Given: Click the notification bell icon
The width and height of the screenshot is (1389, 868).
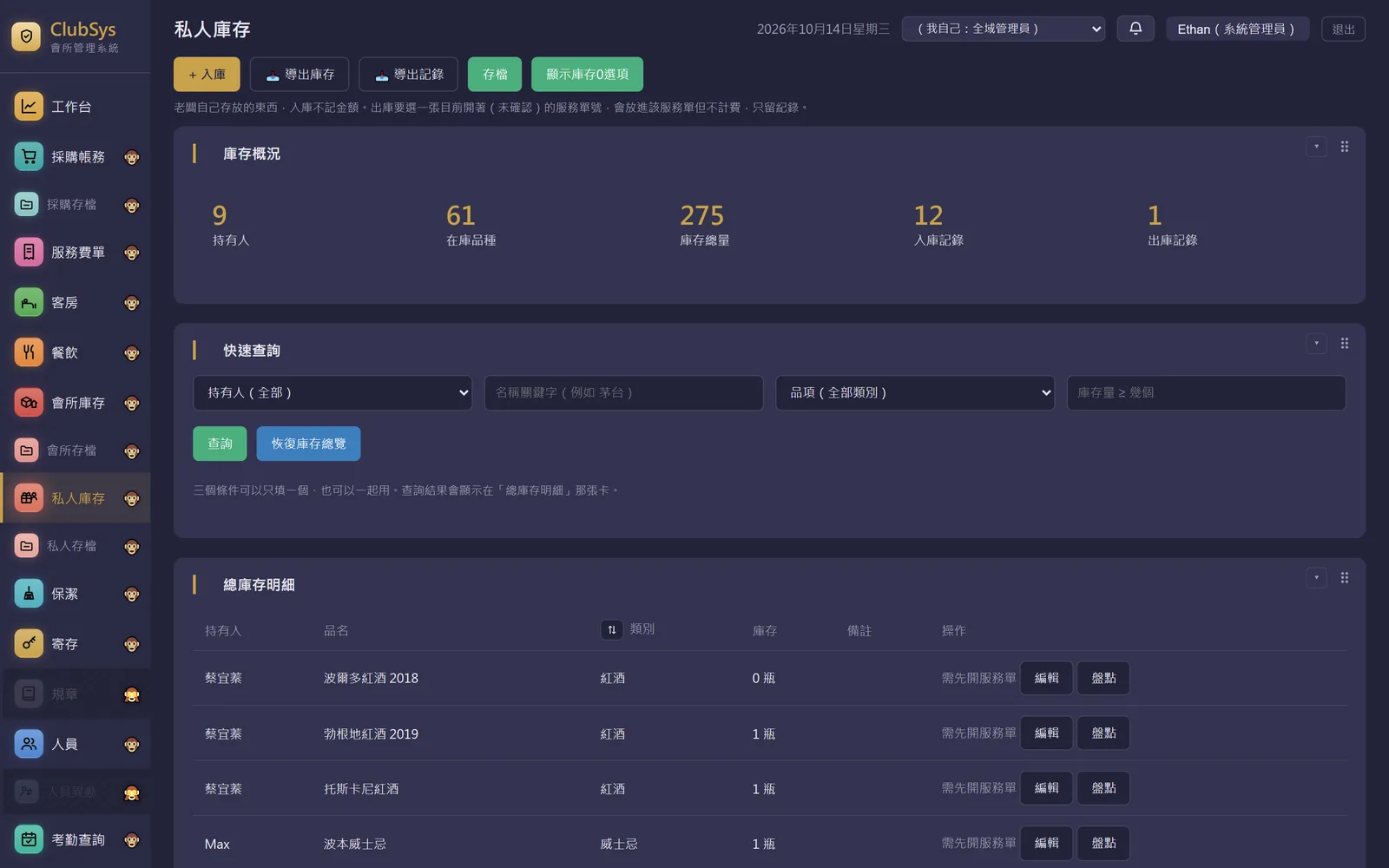Looking at the screenshot, I should pyautogui.click(x=1136, y=29).
